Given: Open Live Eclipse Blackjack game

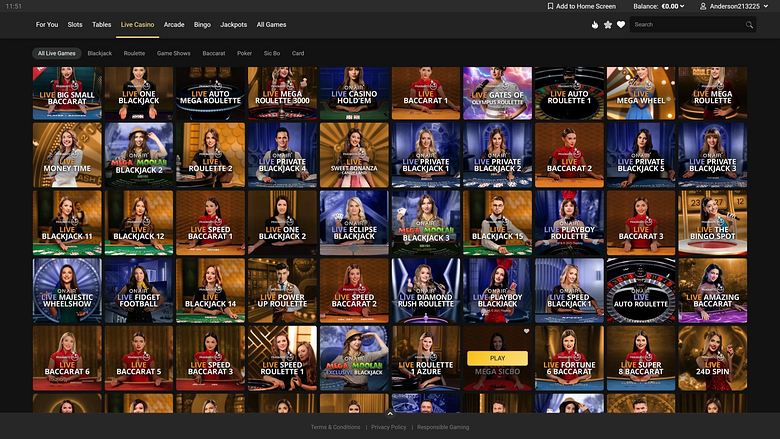Looking at the screenshot, I should [x=354, y=223].
